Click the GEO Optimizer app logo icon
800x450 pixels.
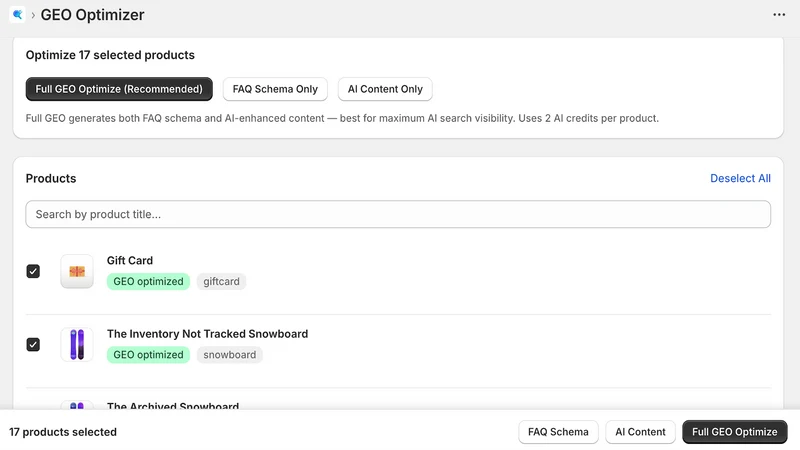tap(17, 15)
